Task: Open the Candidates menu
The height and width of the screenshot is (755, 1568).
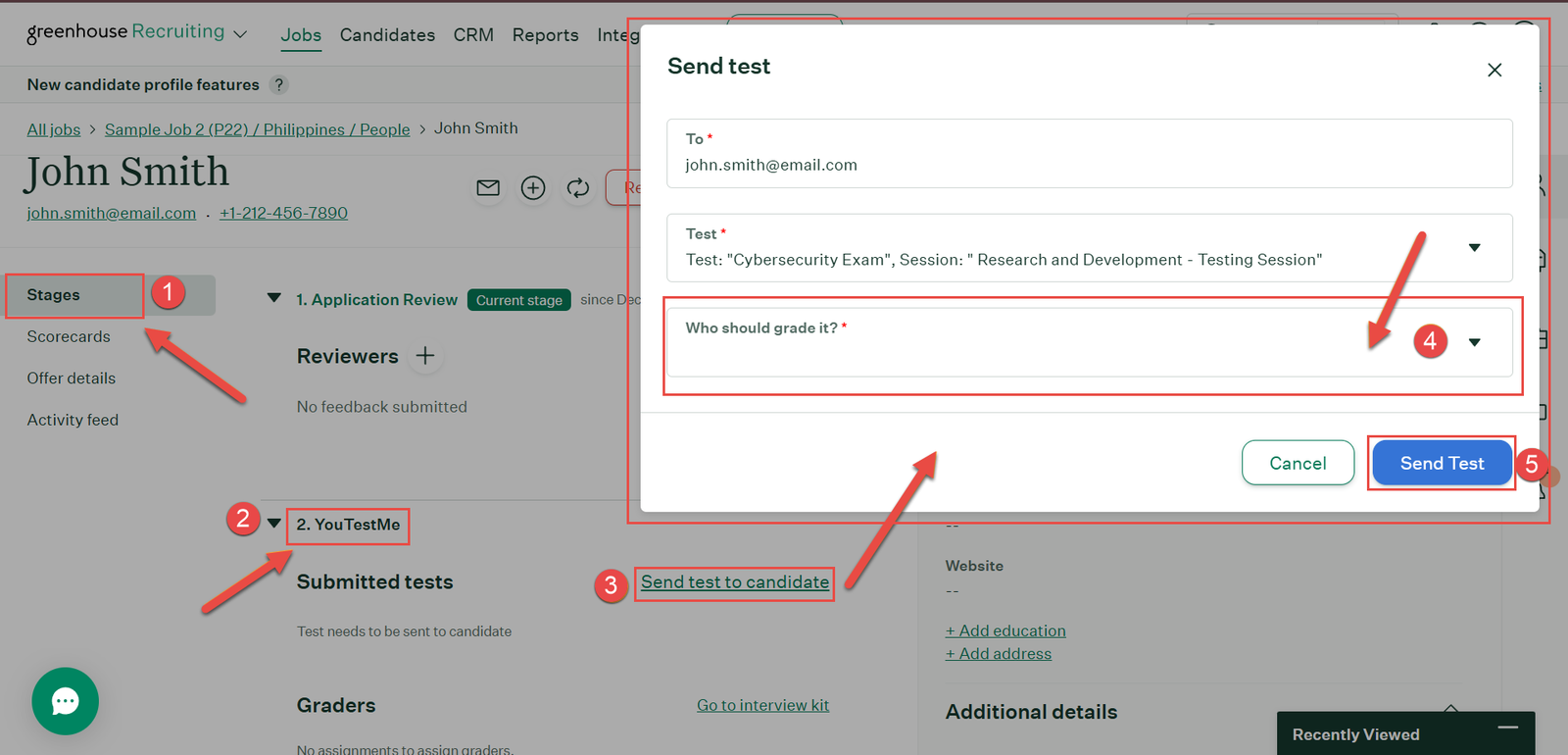Action: click(x=387, y=35)
